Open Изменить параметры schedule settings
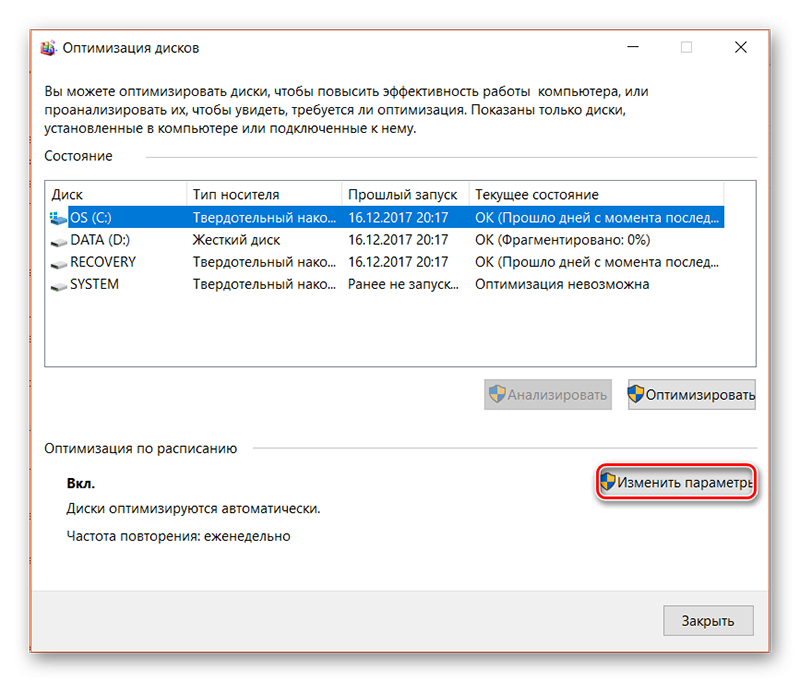800x682 pixels. (676, 482)
